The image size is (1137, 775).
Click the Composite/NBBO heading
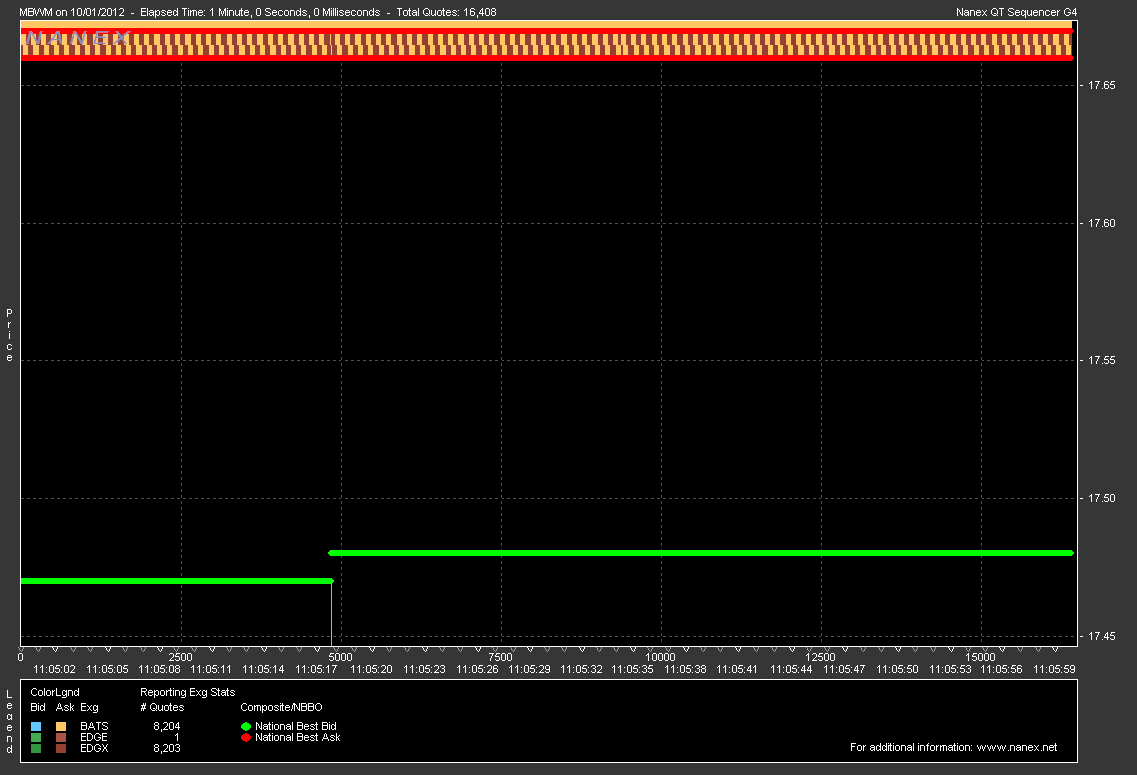[x=281, y=707]
